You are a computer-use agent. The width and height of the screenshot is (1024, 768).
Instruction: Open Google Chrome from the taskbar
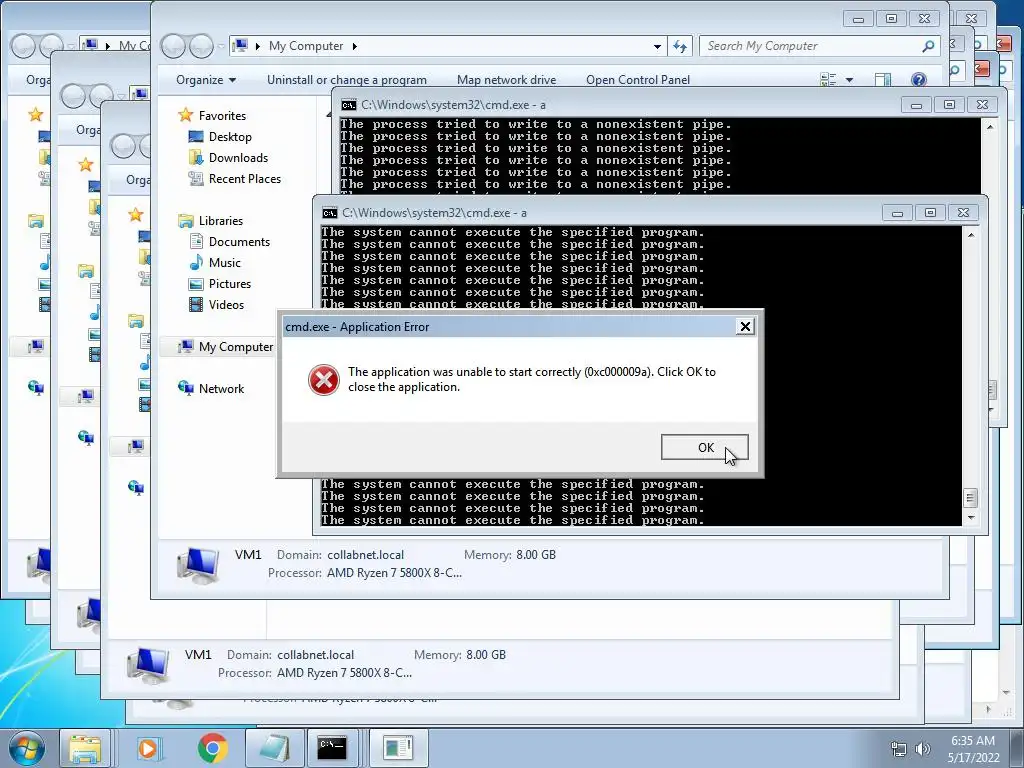tap(212, 748)
